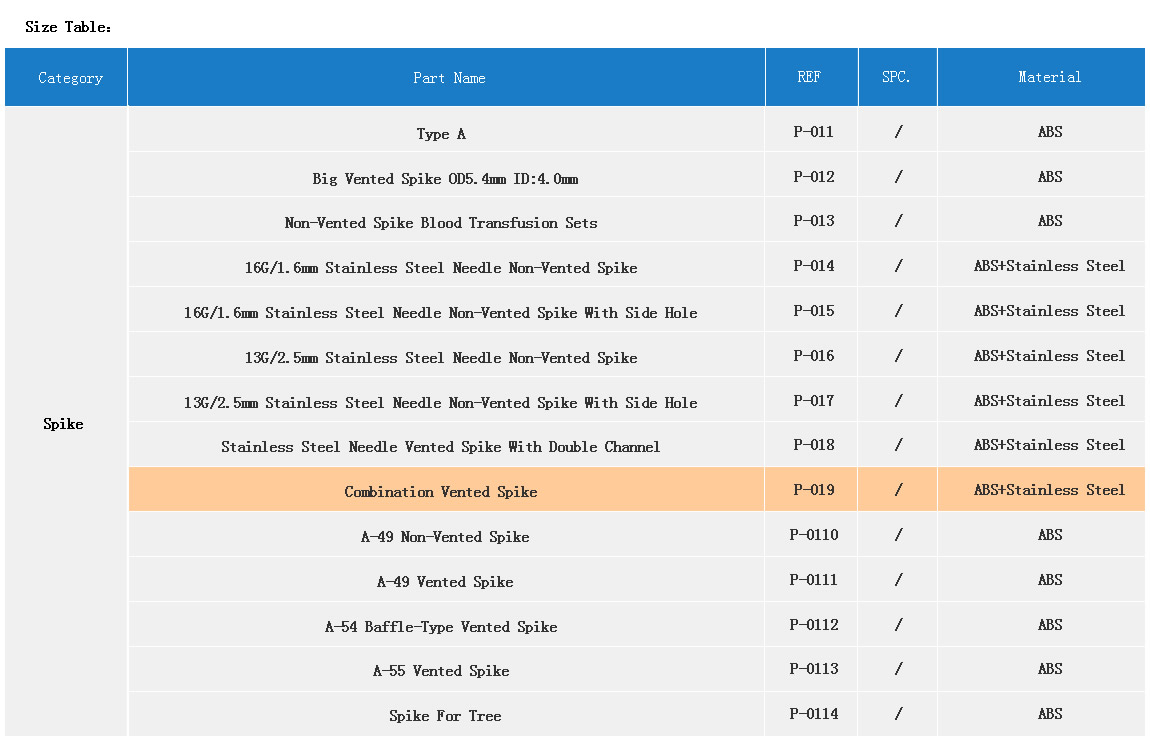This screenshot has width=1150, height=740.
Task: Click the Category column header
Action: point(70,78)
